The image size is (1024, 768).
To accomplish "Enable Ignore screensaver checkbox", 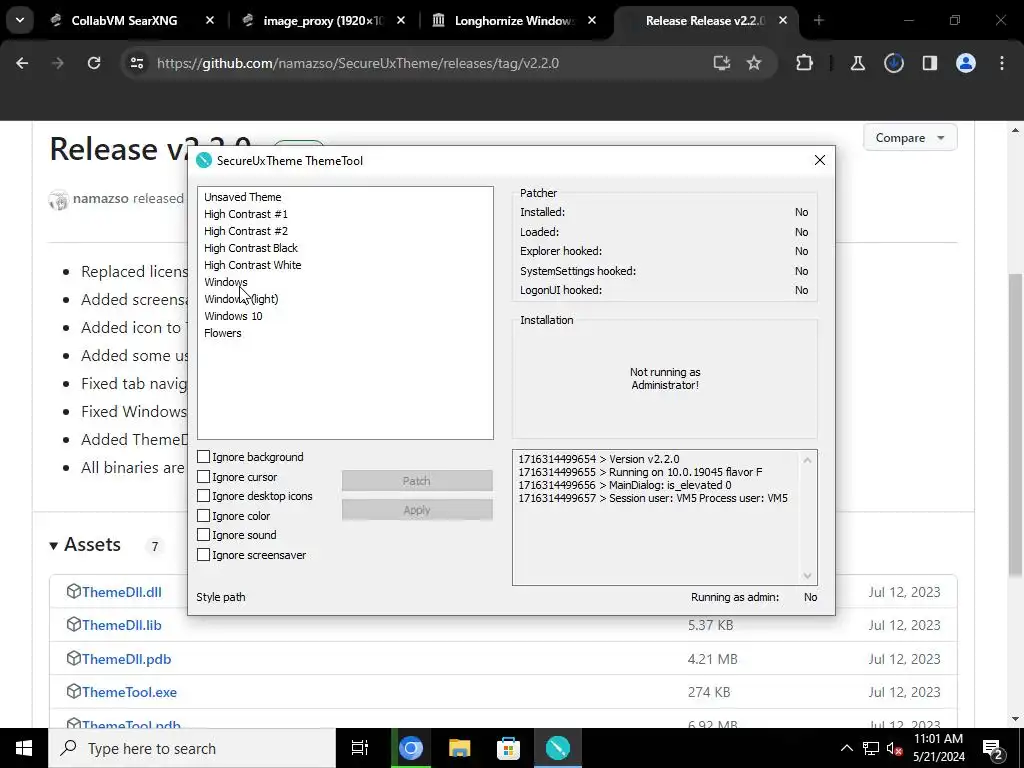I will click(x=204, y=554).
